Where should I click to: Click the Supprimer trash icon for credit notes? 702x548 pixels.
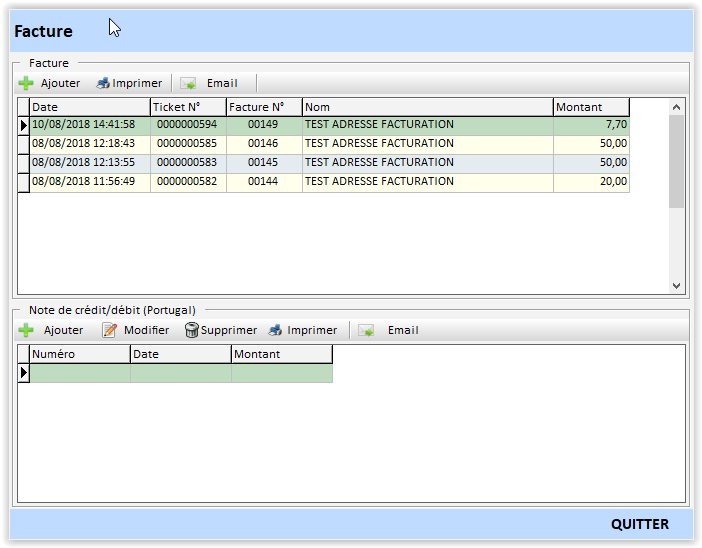[x=192, y=330]
